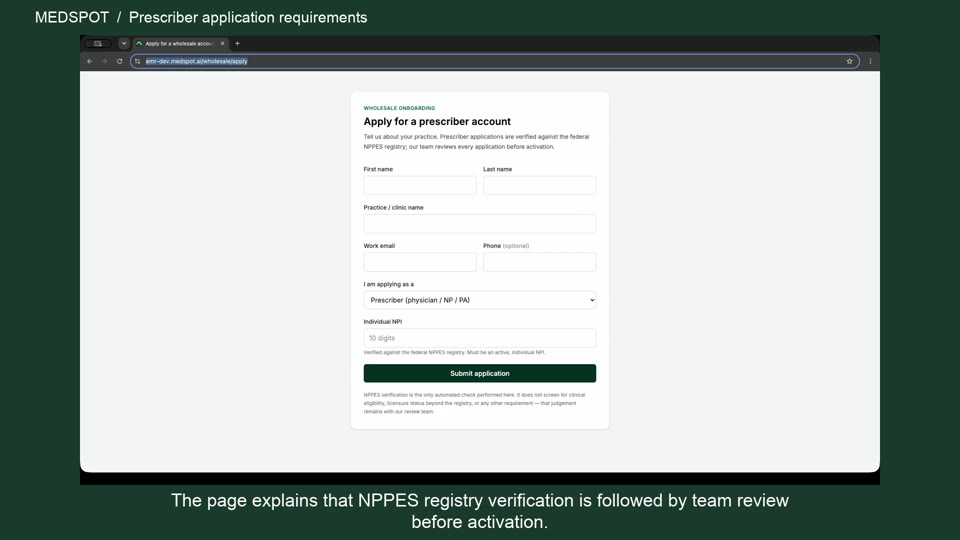This screenshot has height=540, width=960.
Task: Bookmark this page with the star icon
Action: [x=849, y=61]
